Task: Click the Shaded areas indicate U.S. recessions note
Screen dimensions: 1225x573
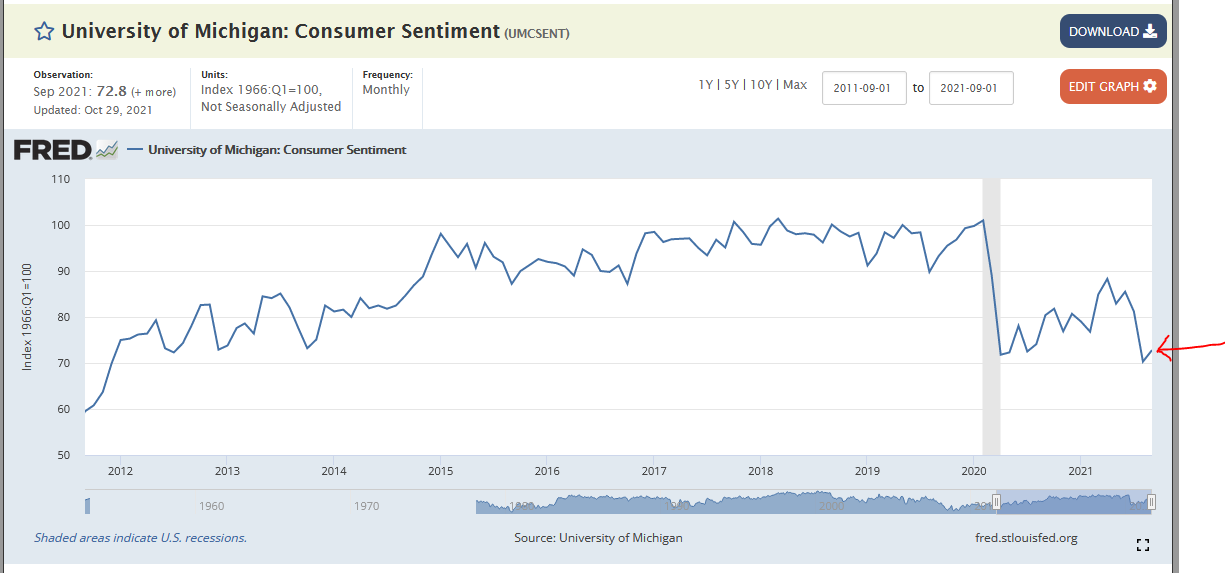Action: [x=140, y=538]
